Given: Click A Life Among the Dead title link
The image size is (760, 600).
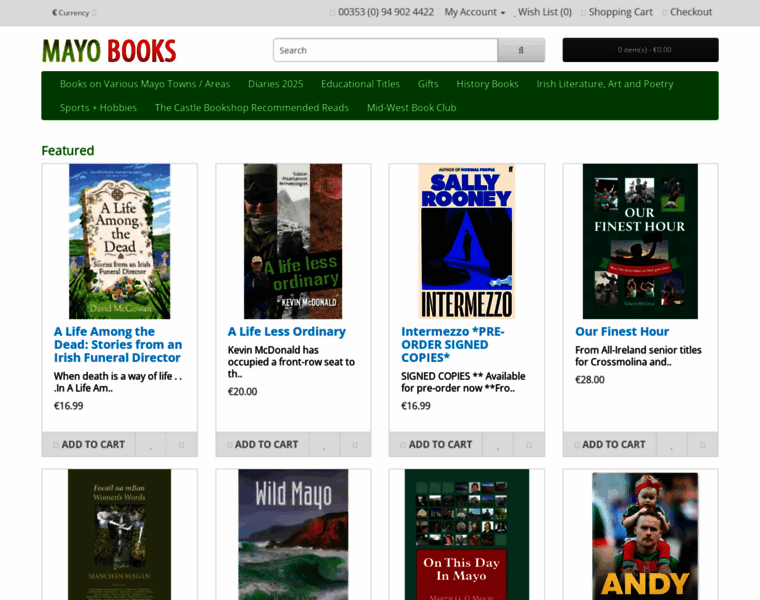Looking at the screenshot, I should (118, 345).
